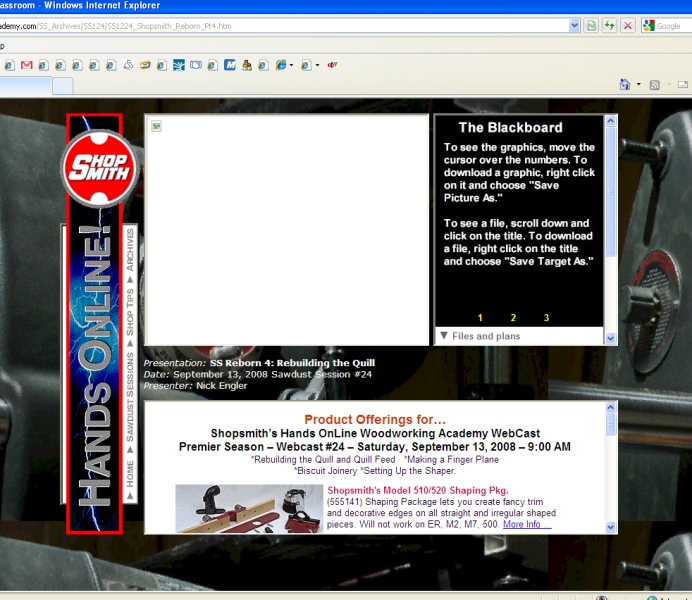Click the broken image icon in presentation frame
Screen dimensions: 692x600
[156, 126]
